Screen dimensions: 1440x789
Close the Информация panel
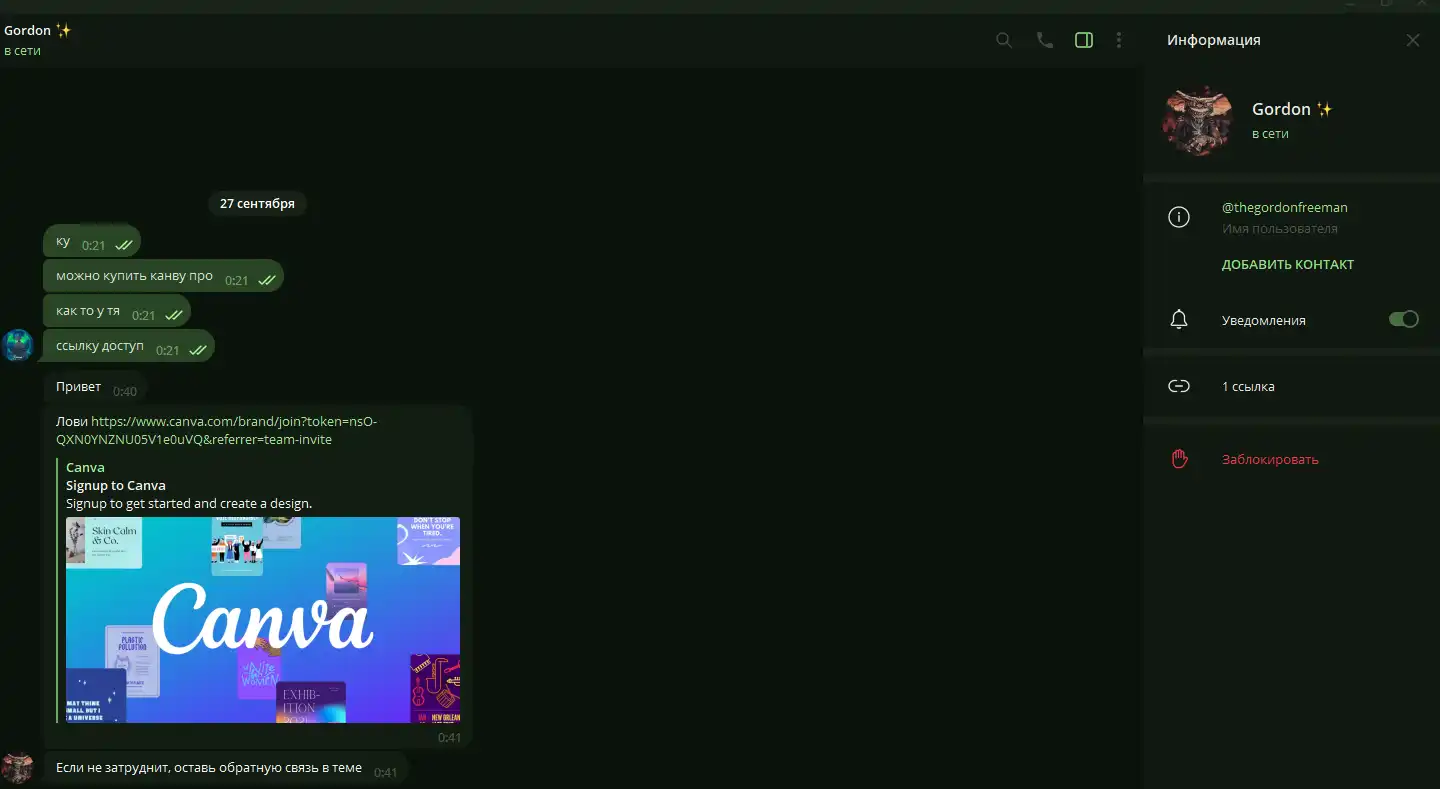[x=1412, y=40]
